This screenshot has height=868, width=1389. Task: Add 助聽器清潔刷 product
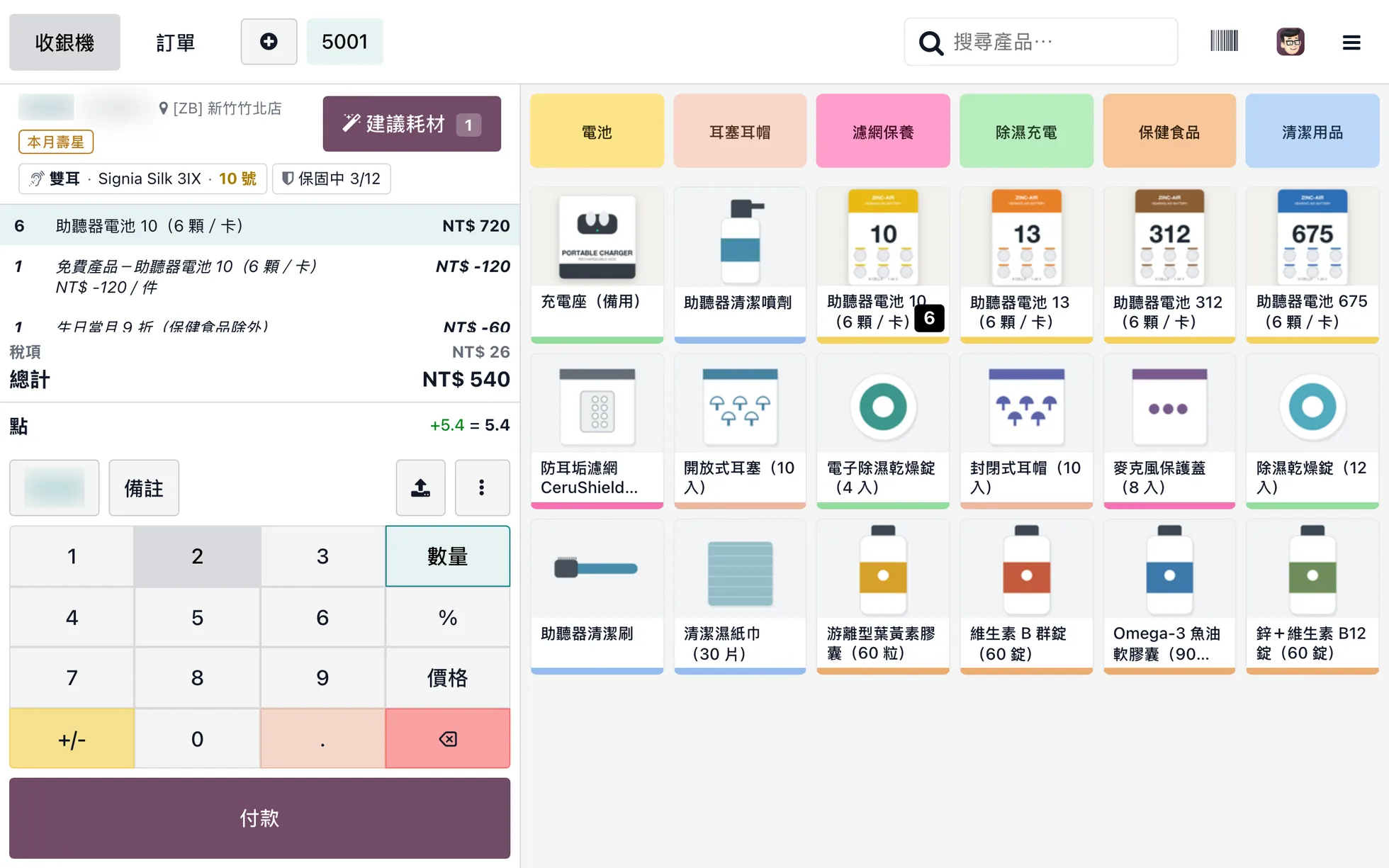(597, 597)
